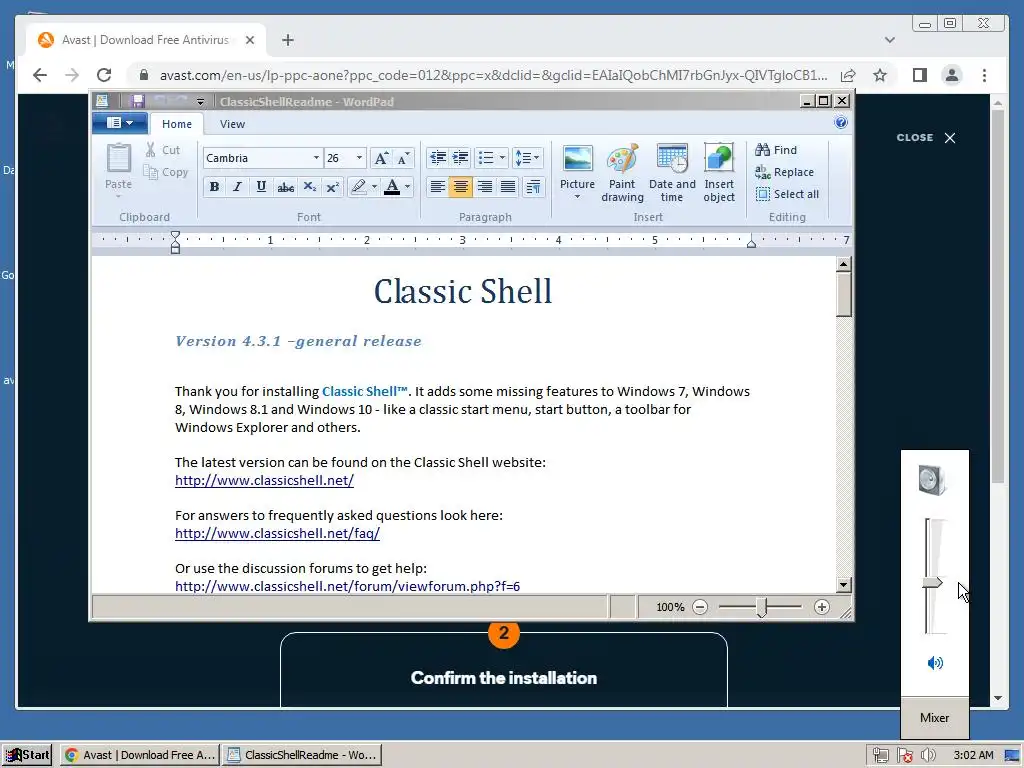This screenshot has height=768, width=1024.
Task: Select WordPad's Home tab
Action: click(177, 124)
